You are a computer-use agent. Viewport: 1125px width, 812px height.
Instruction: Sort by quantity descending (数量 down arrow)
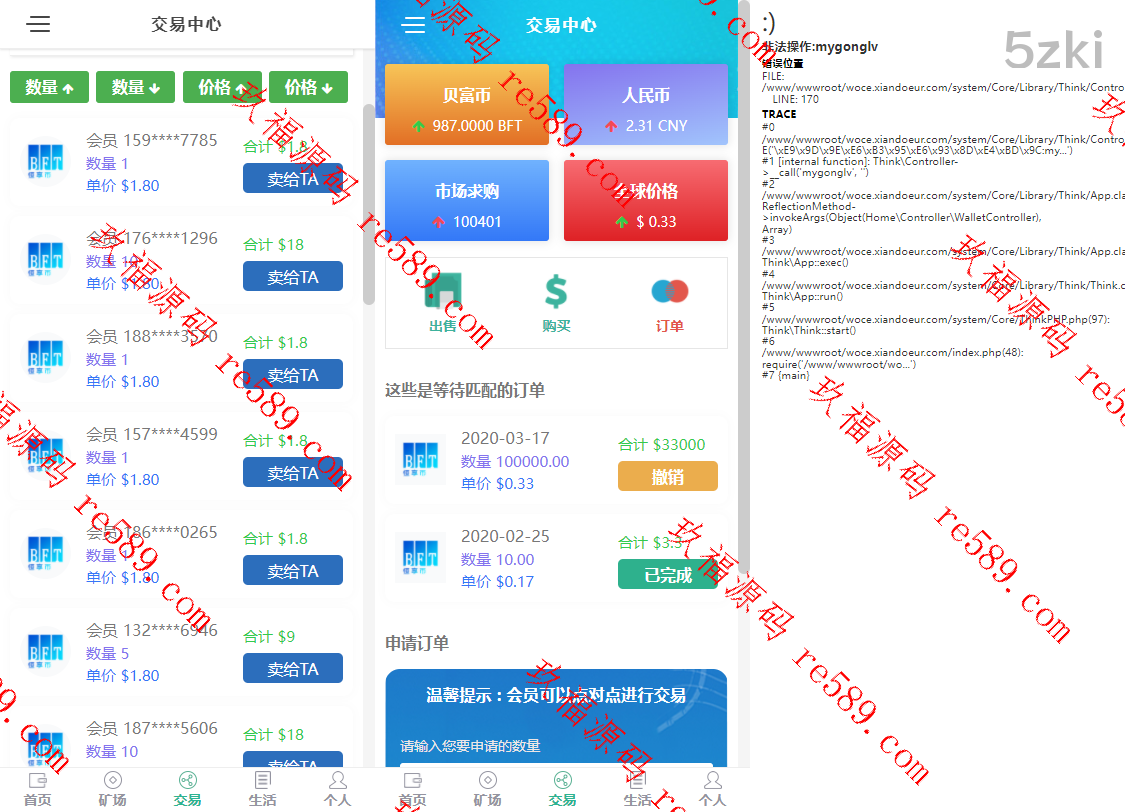coord(136,88)
